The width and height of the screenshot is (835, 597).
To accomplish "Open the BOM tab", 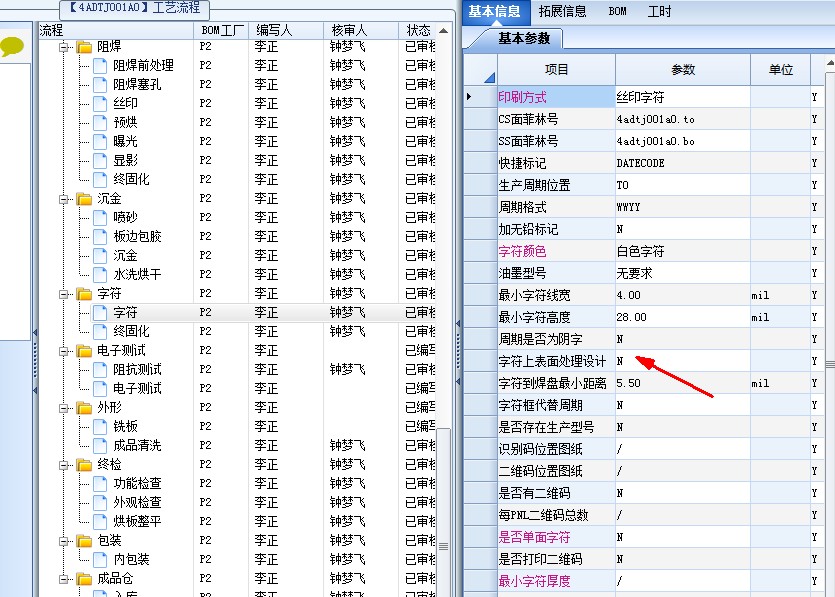I will [617, 12].
